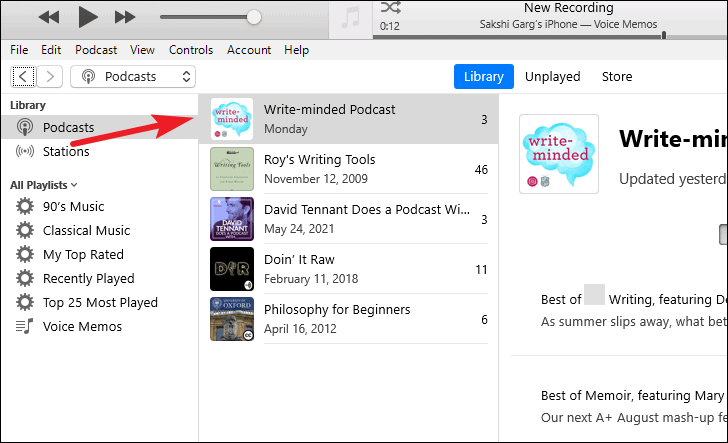Select Write-minded Podcast in the list
Viewport: 728px width, 443px height.
[x=349, y=119]
